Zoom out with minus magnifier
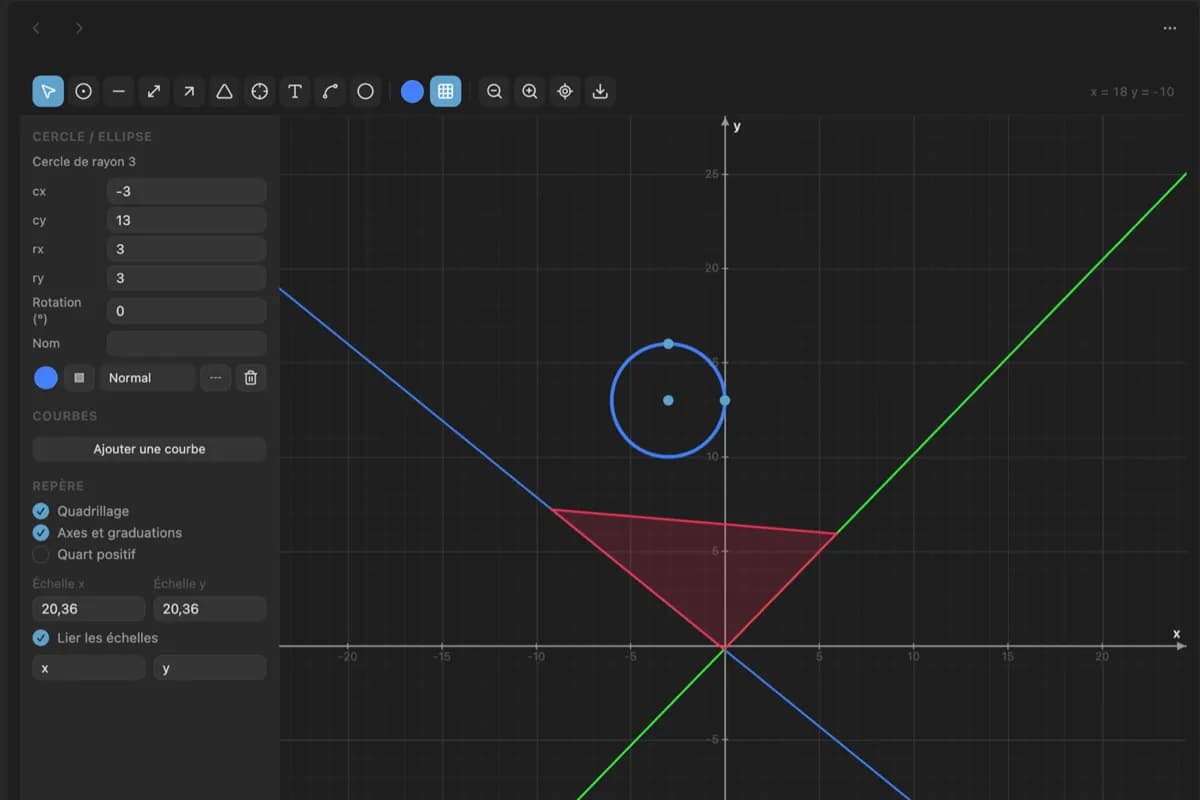Screen dimensions: 1200x800 click(x=494, y=91)
